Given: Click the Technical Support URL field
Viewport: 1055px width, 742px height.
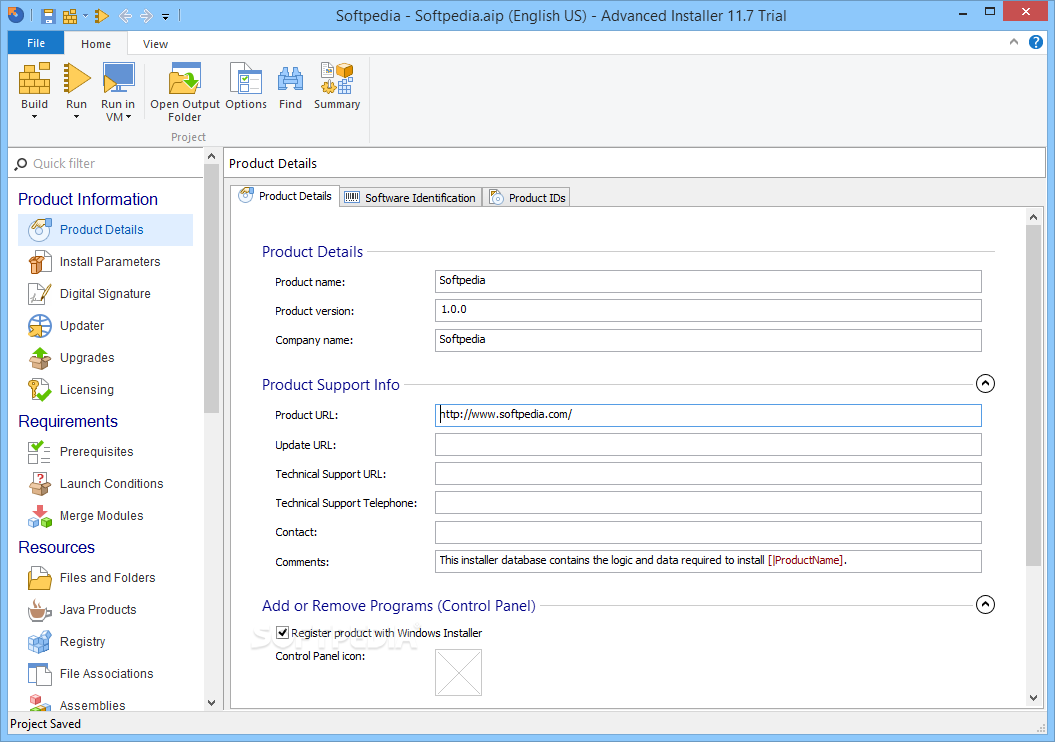Looking at the screenshot, I should click(x=708, y=473).
